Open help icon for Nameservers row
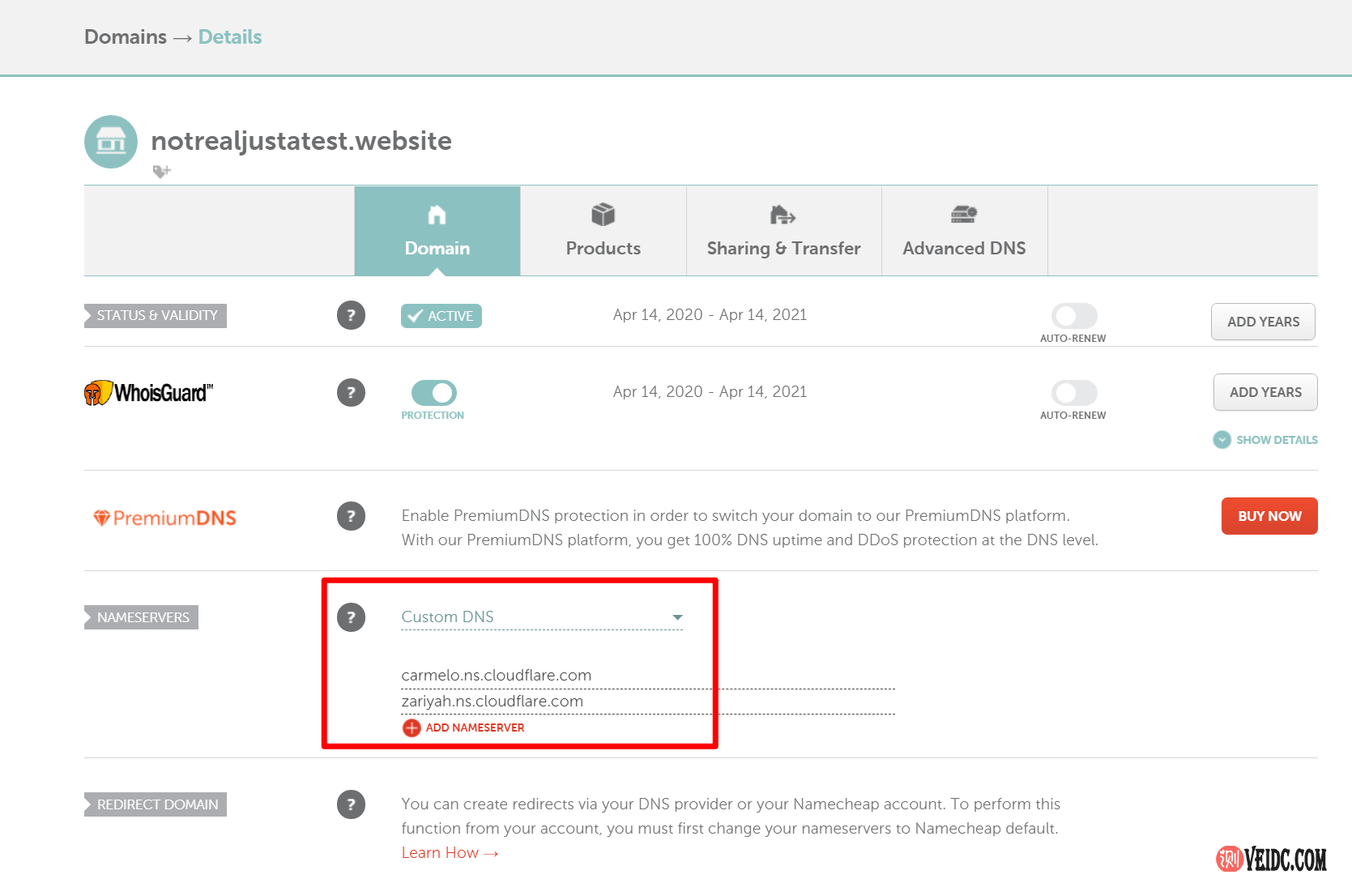This screenshot has height=896, width=1352. (x=351, y=617)
